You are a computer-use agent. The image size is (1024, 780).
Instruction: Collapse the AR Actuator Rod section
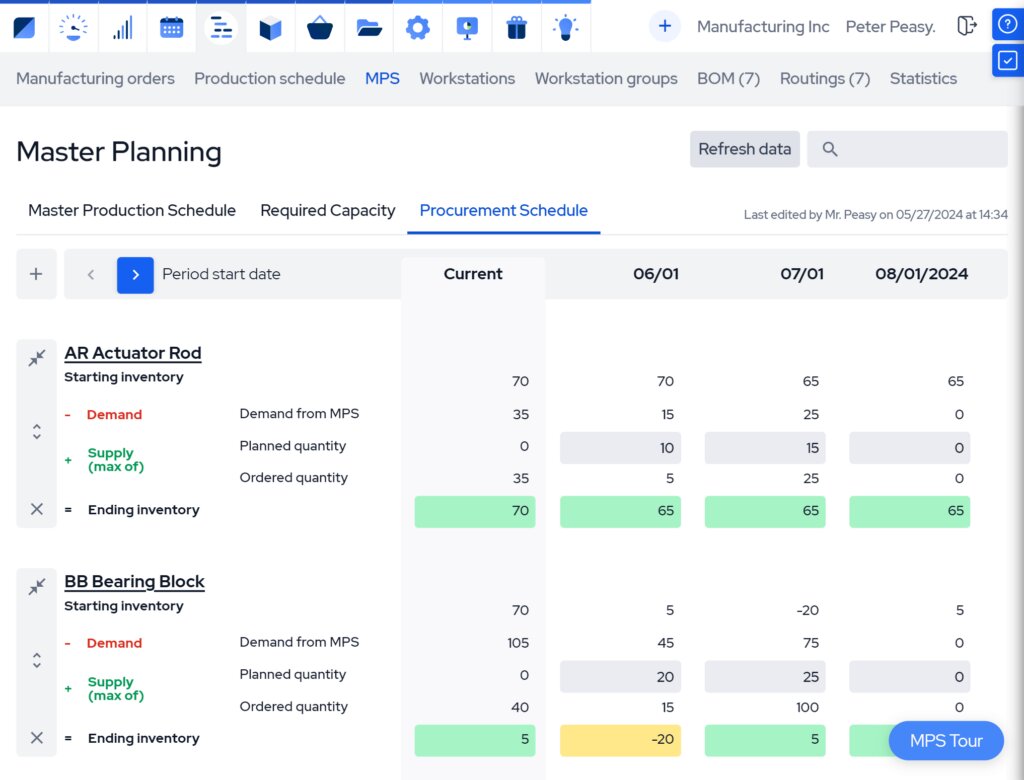[37, 358]
